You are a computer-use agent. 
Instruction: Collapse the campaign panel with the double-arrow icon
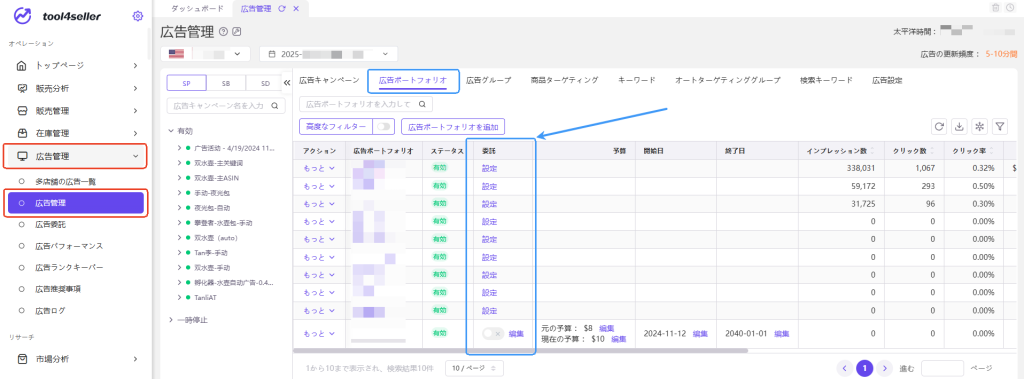[286, 83]
